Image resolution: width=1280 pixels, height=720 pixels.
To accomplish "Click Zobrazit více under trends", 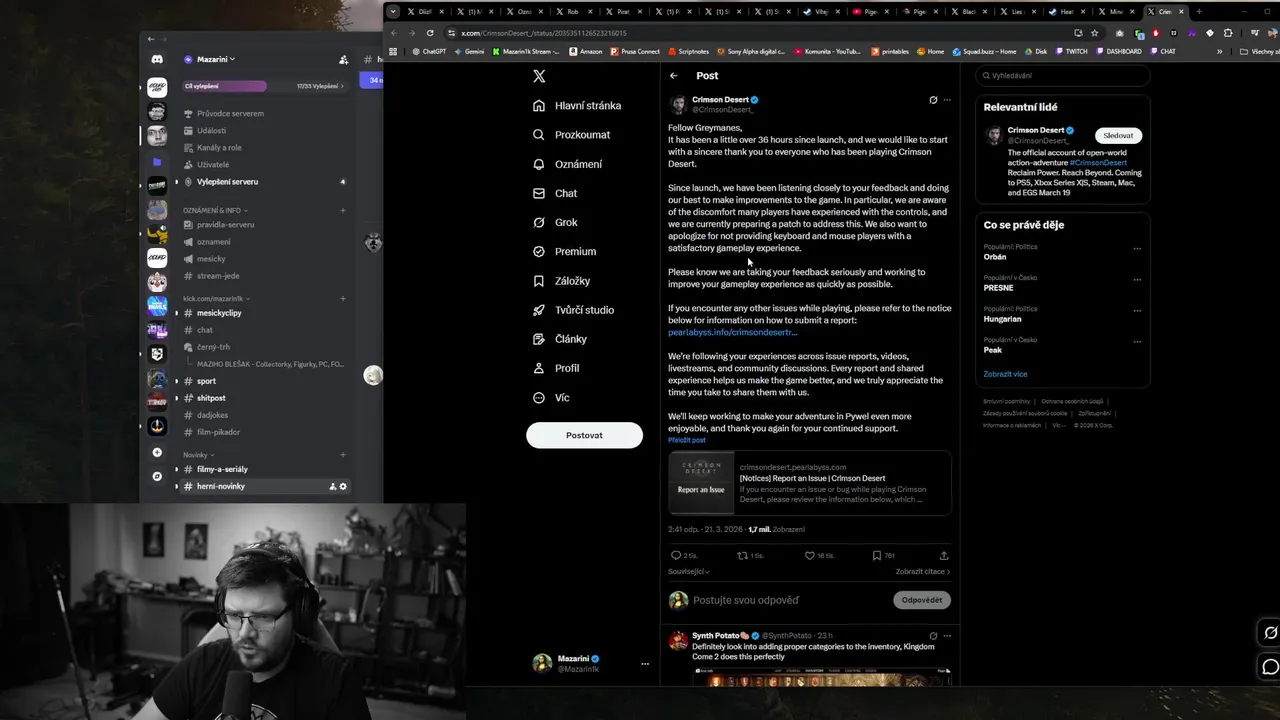I will tap(1005, 374).
